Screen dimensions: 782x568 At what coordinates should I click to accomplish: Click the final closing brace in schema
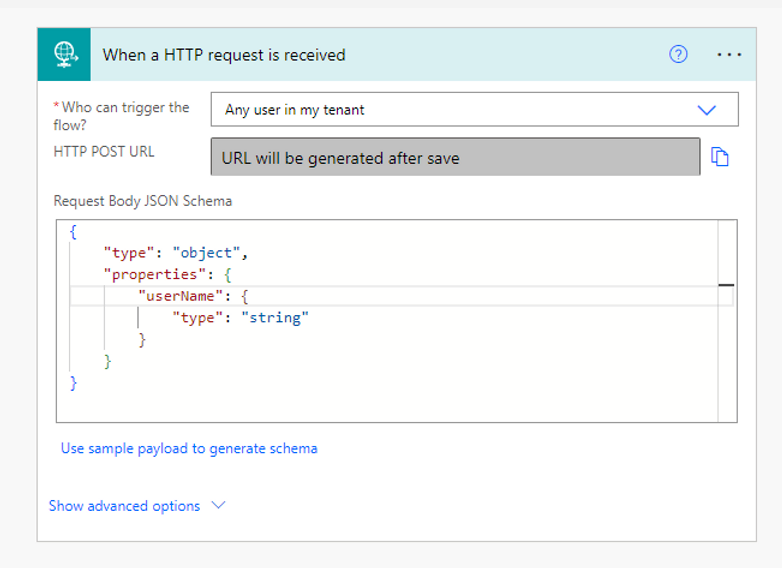(73, 383)
